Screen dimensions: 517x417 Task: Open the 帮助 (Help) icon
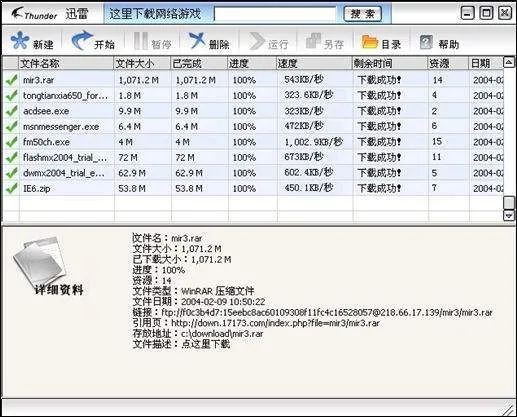(426, 42)
